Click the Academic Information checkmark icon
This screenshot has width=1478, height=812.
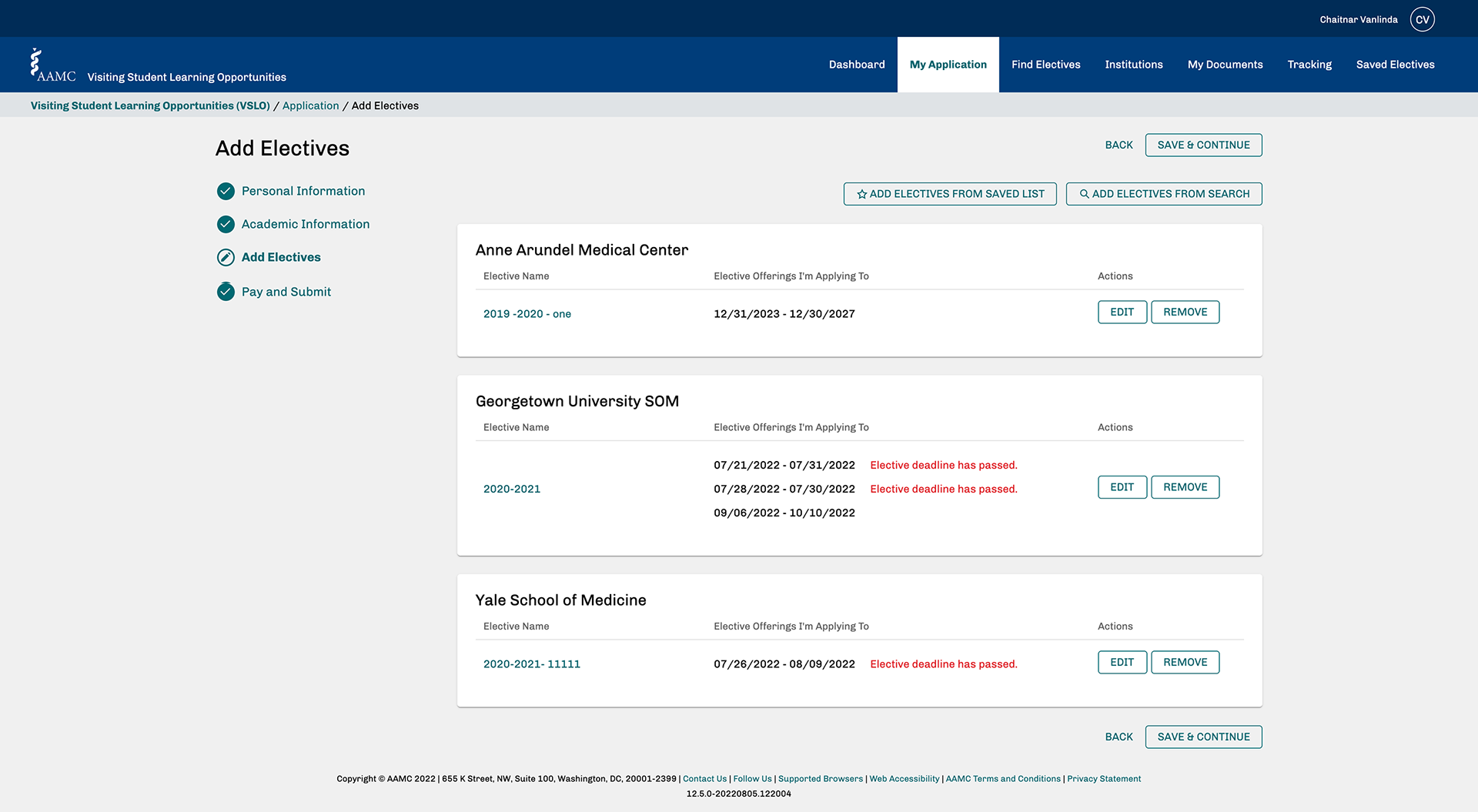click(226, 224)
